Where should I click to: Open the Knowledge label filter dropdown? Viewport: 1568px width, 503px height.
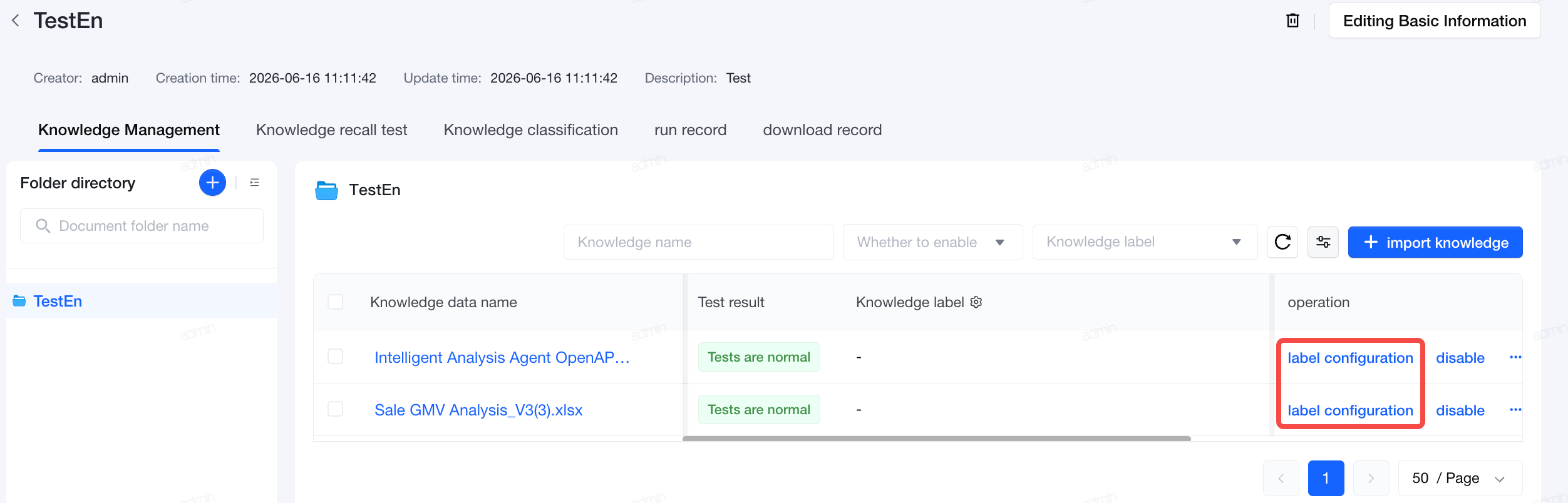(x=1145, y=242)
